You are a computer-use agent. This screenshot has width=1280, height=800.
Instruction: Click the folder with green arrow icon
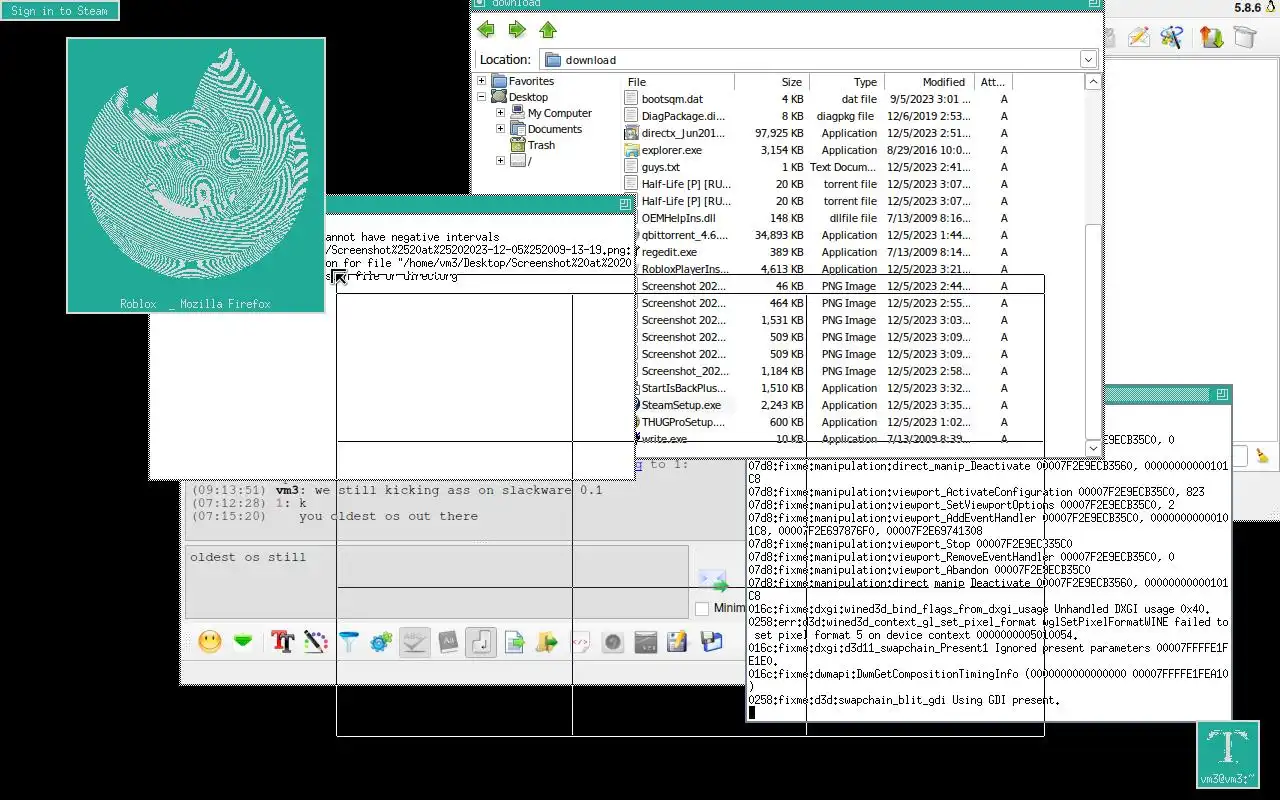[547, 642]
